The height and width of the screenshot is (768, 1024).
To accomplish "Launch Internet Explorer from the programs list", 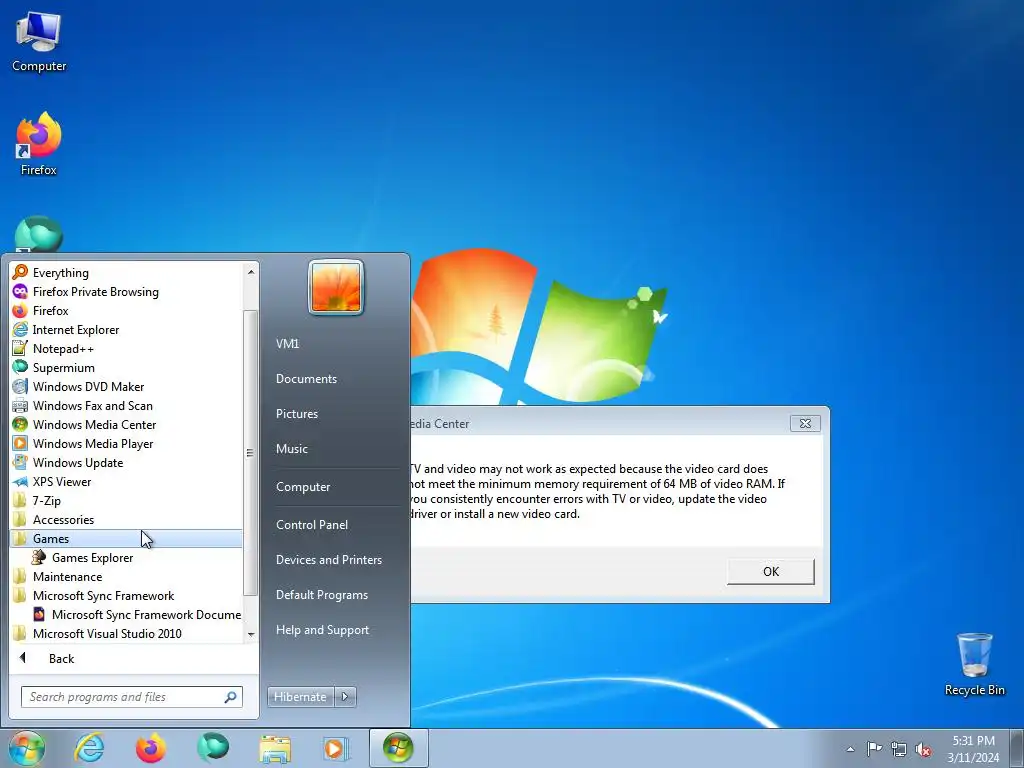I will [x=126, y=330].
